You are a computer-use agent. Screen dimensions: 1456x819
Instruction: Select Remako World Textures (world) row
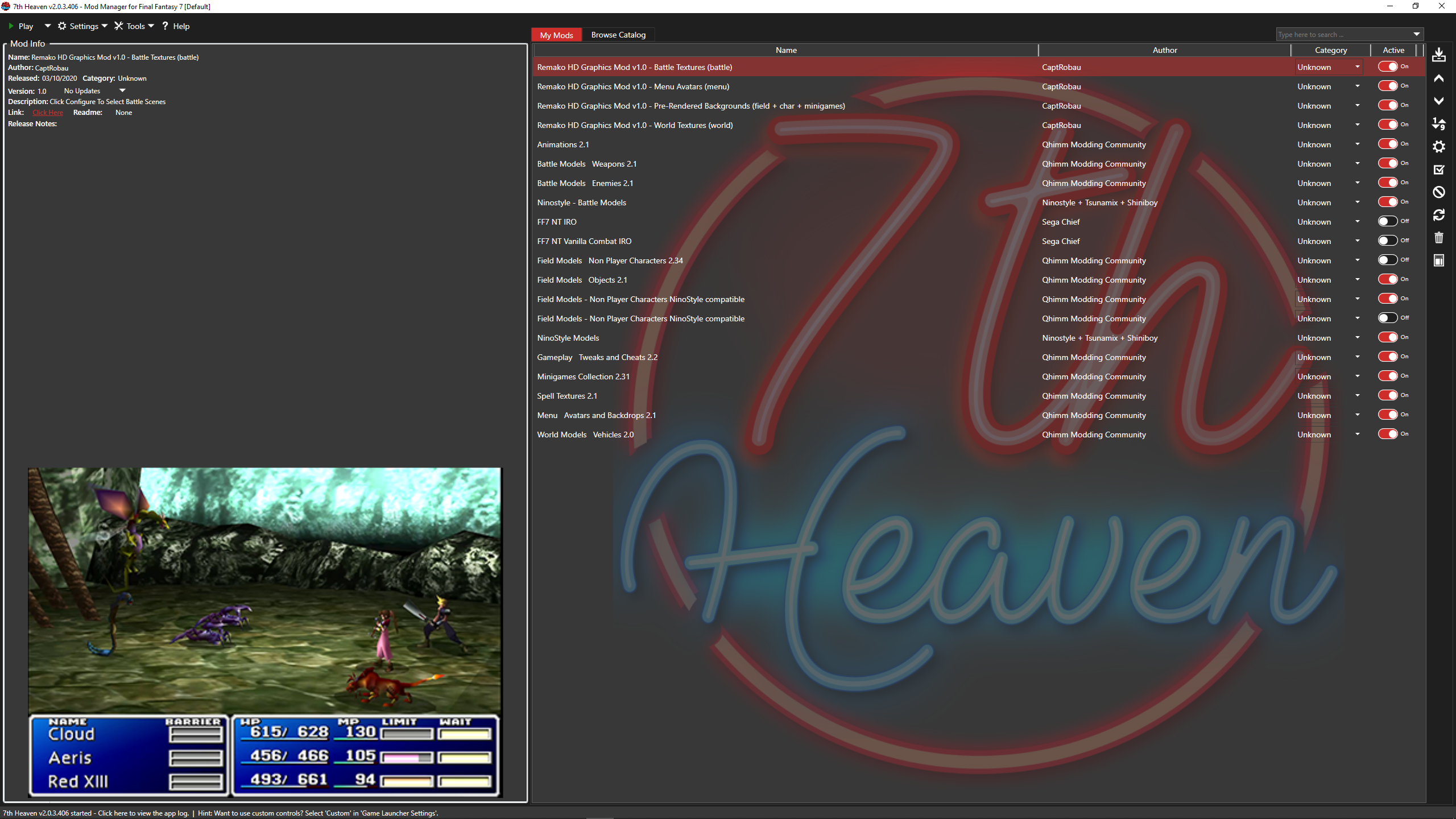tap(978, 125)
